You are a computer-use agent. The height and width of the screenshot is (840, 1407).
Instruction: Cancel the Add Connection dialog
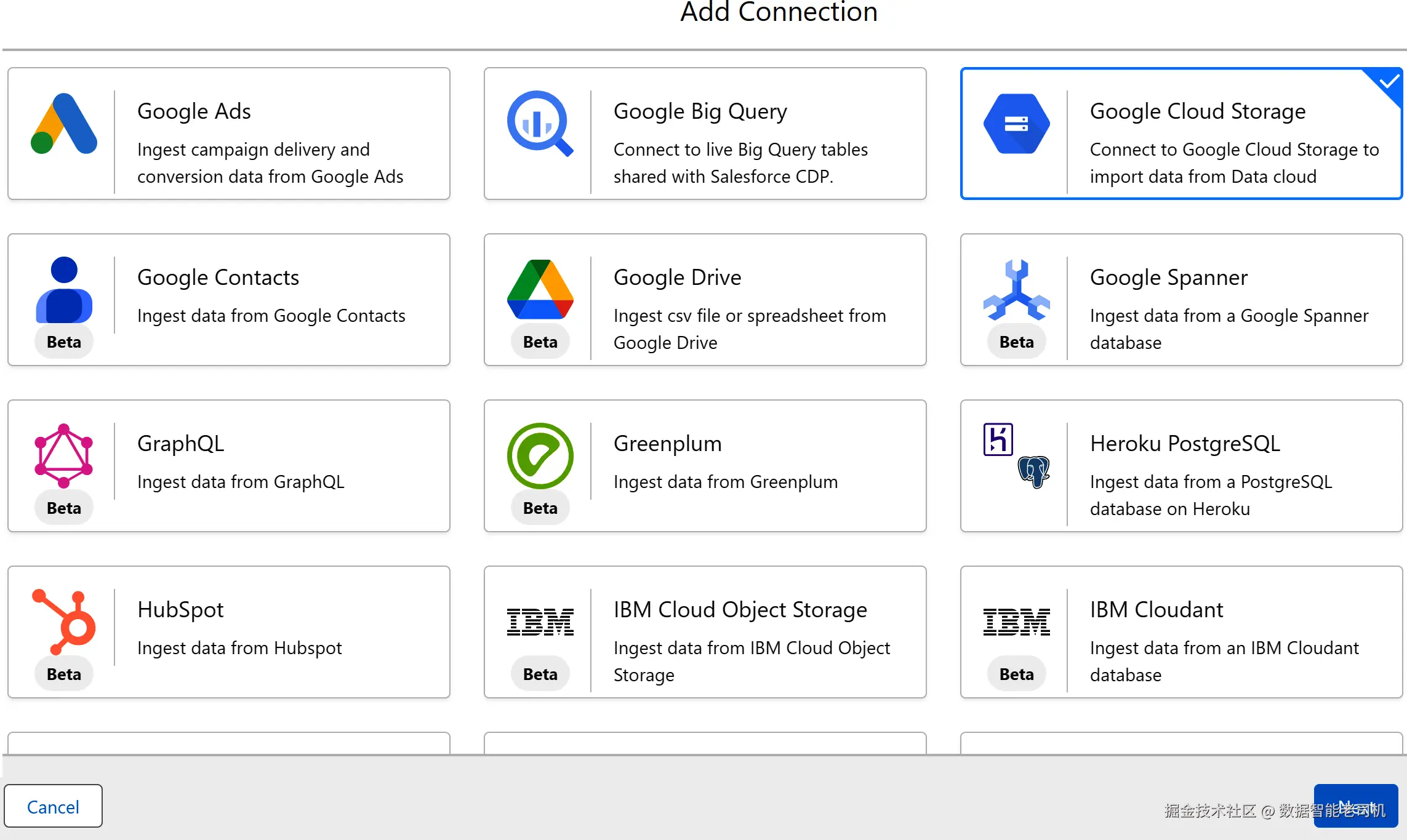click(x=54, y=806)
